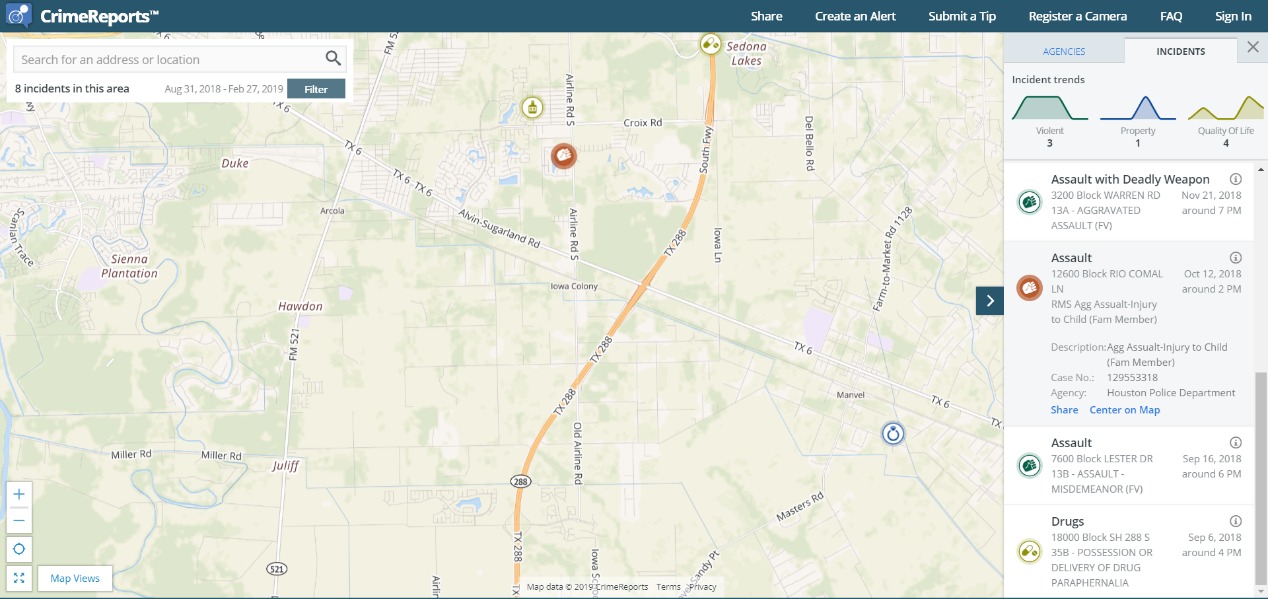Click the Filter button
The image size is (1268, 599).
pyautogui.click(x=316, y=89)
